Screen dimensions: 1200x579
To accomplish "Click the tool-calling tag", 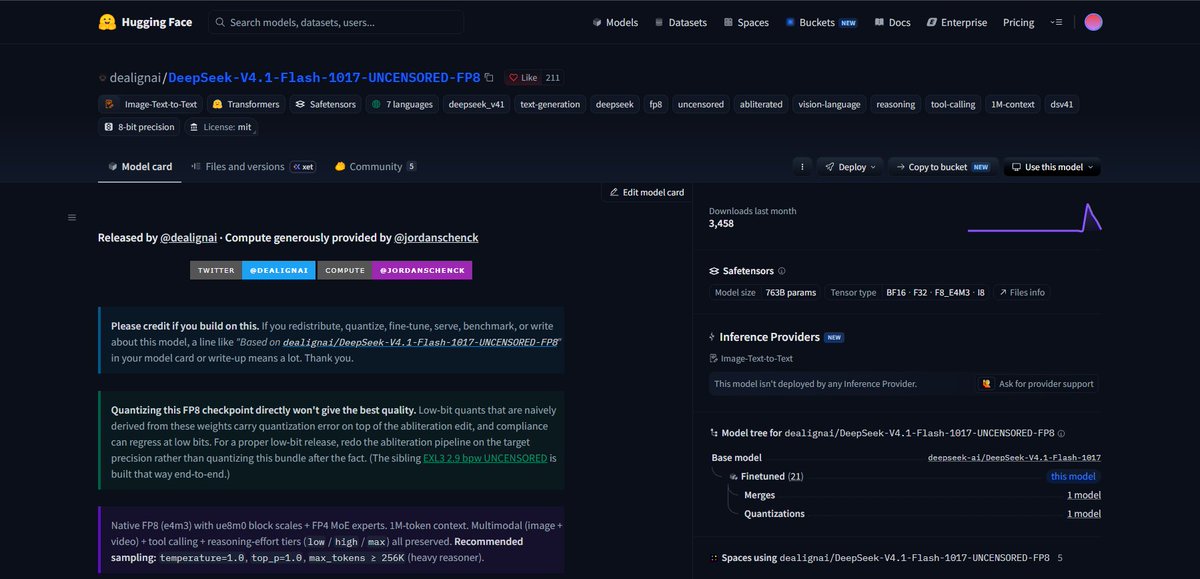I will pyautogui.click(x=951, y=104).
